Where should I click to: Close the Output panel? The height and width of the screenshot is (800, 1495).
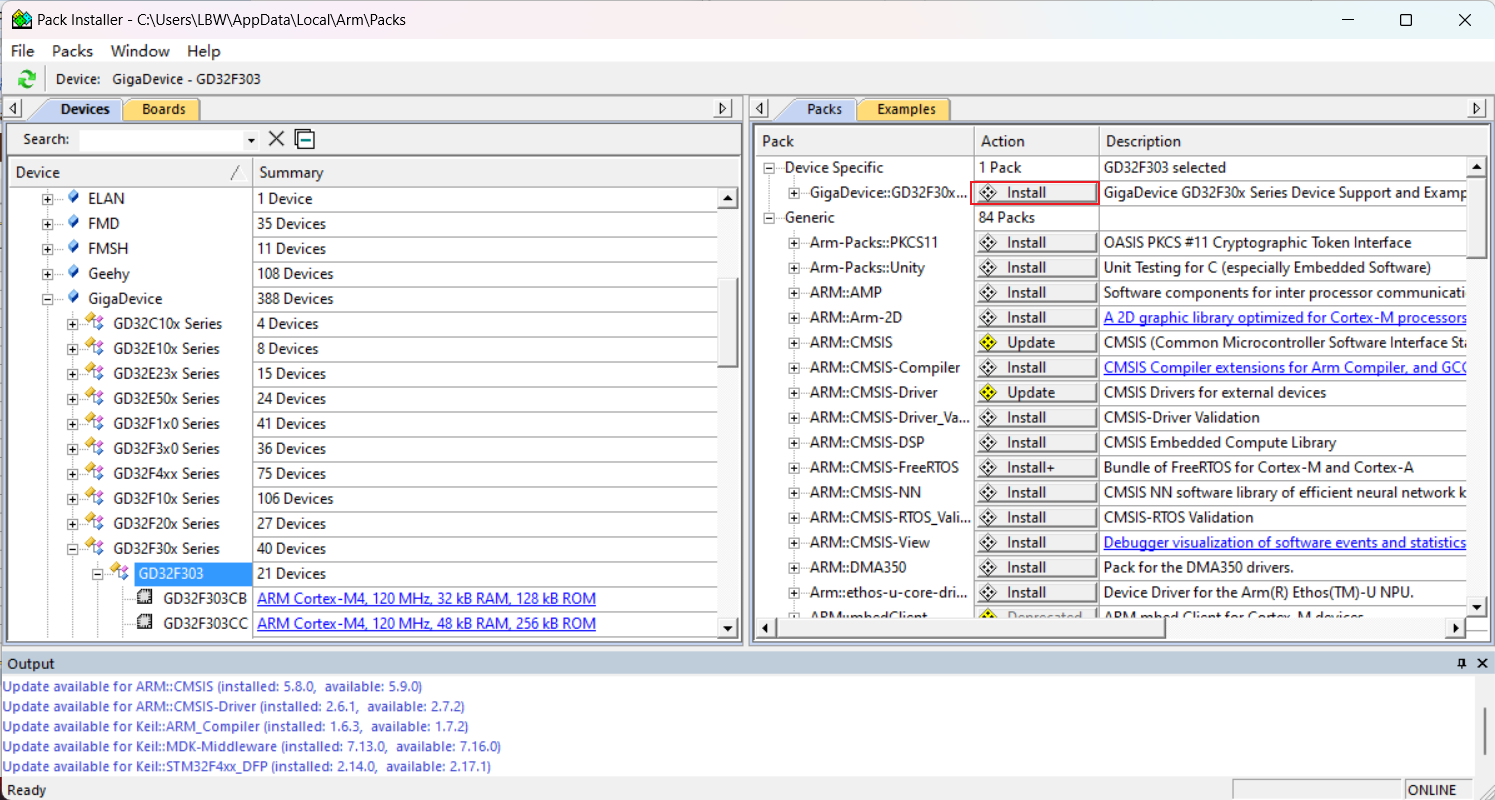(1482, 664)
